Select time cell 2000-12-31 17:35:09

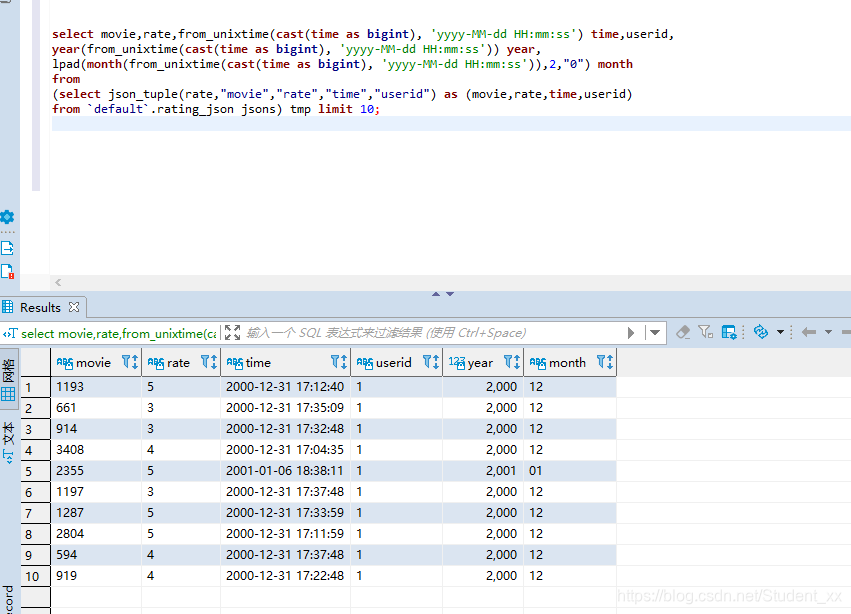coord(285,408)
